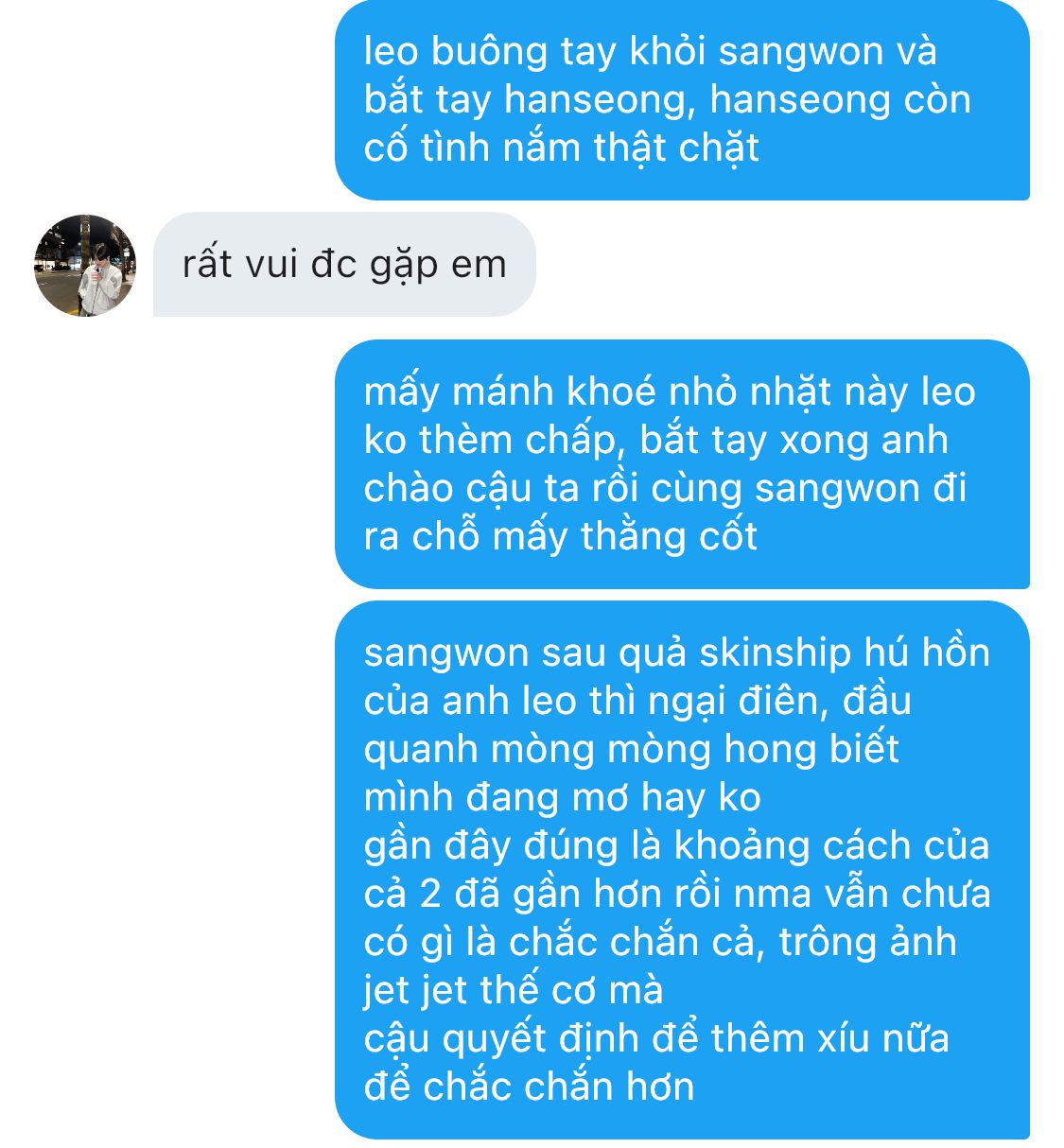Click the line "để chắc chắn hơn"
Viewport: 1064px width, 1148px height.
pyautogui.click(x=529, y=1087)
